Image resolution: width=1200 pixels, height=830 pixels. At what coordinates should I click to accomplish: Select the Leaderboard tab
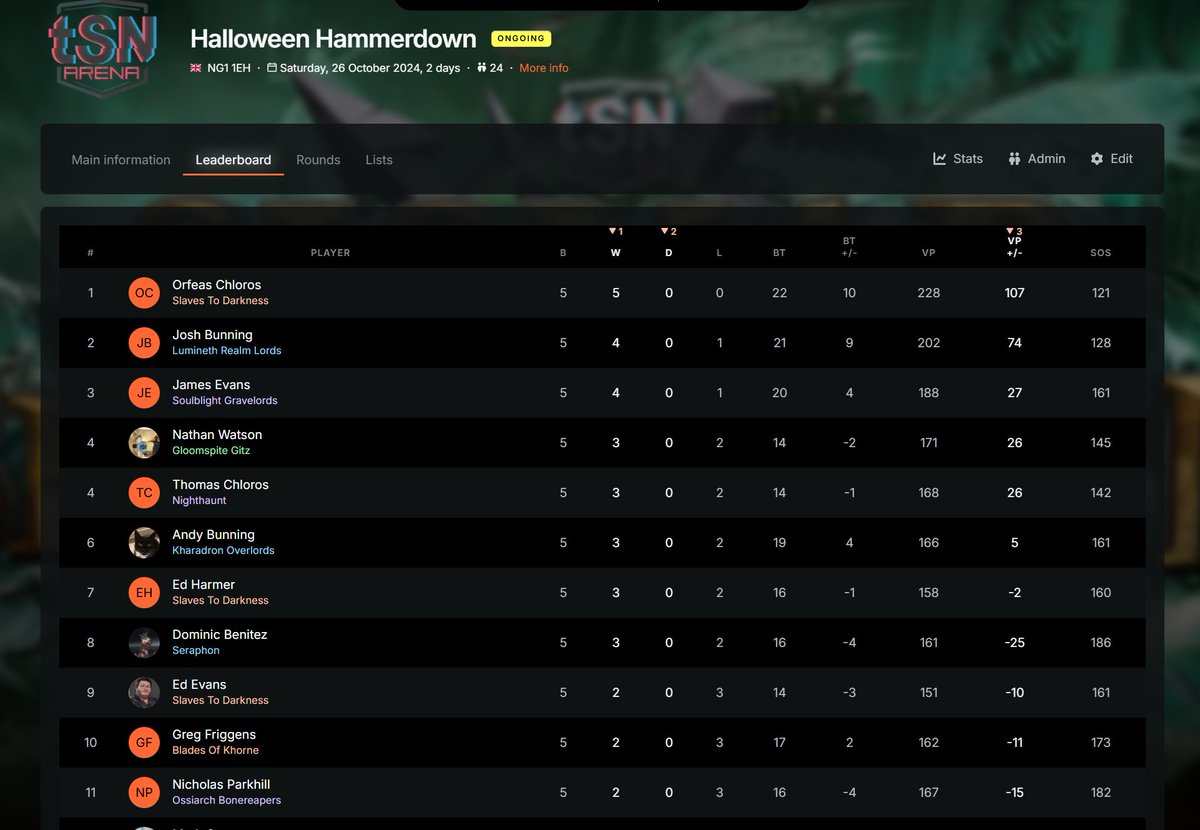point(233,160)
